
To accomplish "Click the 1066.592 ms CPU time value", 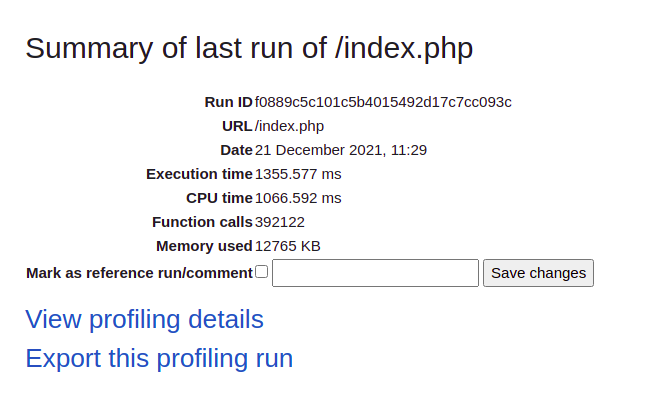I will 298,198.
